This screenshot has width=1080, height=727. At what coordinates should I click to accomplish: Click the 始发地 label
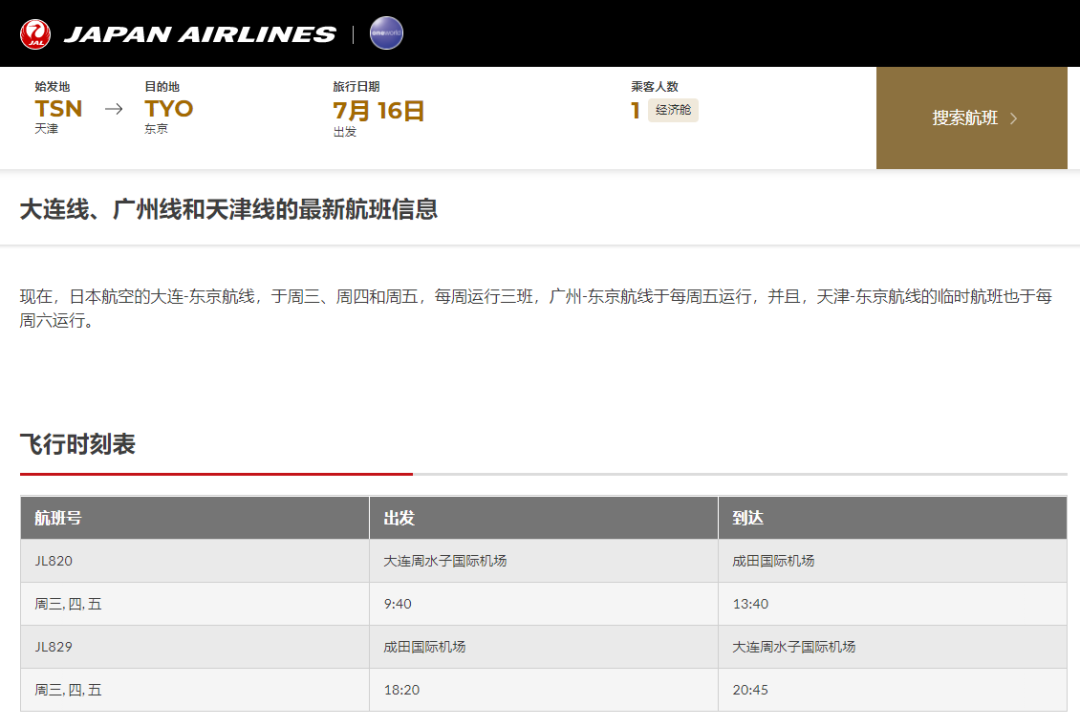click(52, 86)
